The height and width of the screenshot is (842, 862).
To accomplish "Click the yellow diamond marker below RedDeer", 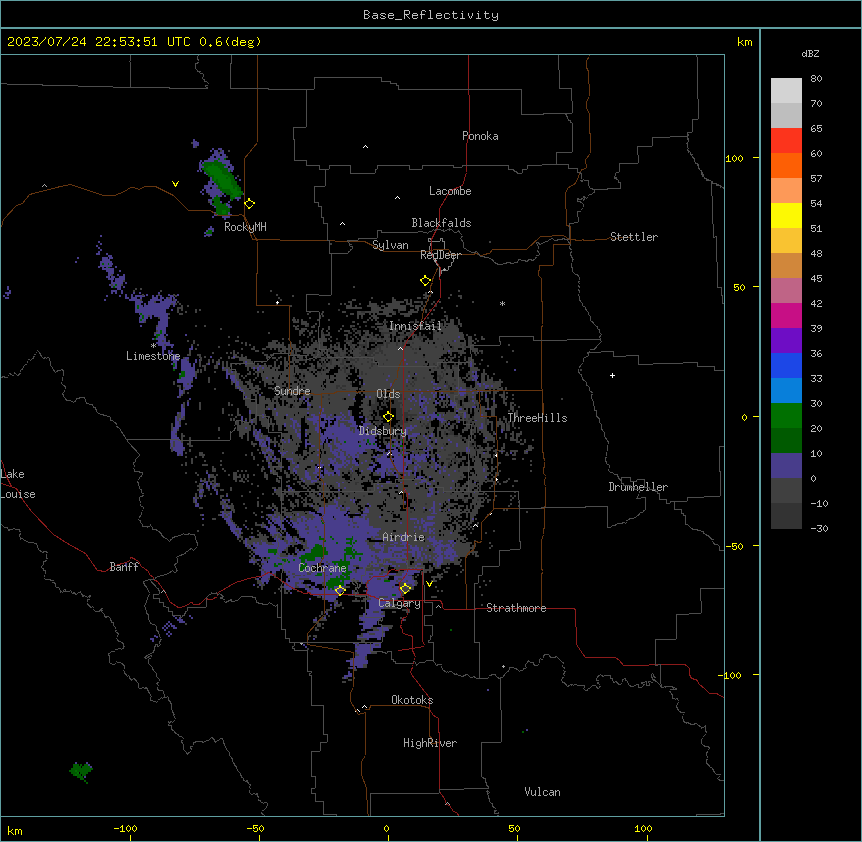I will [x=425, y=281].
